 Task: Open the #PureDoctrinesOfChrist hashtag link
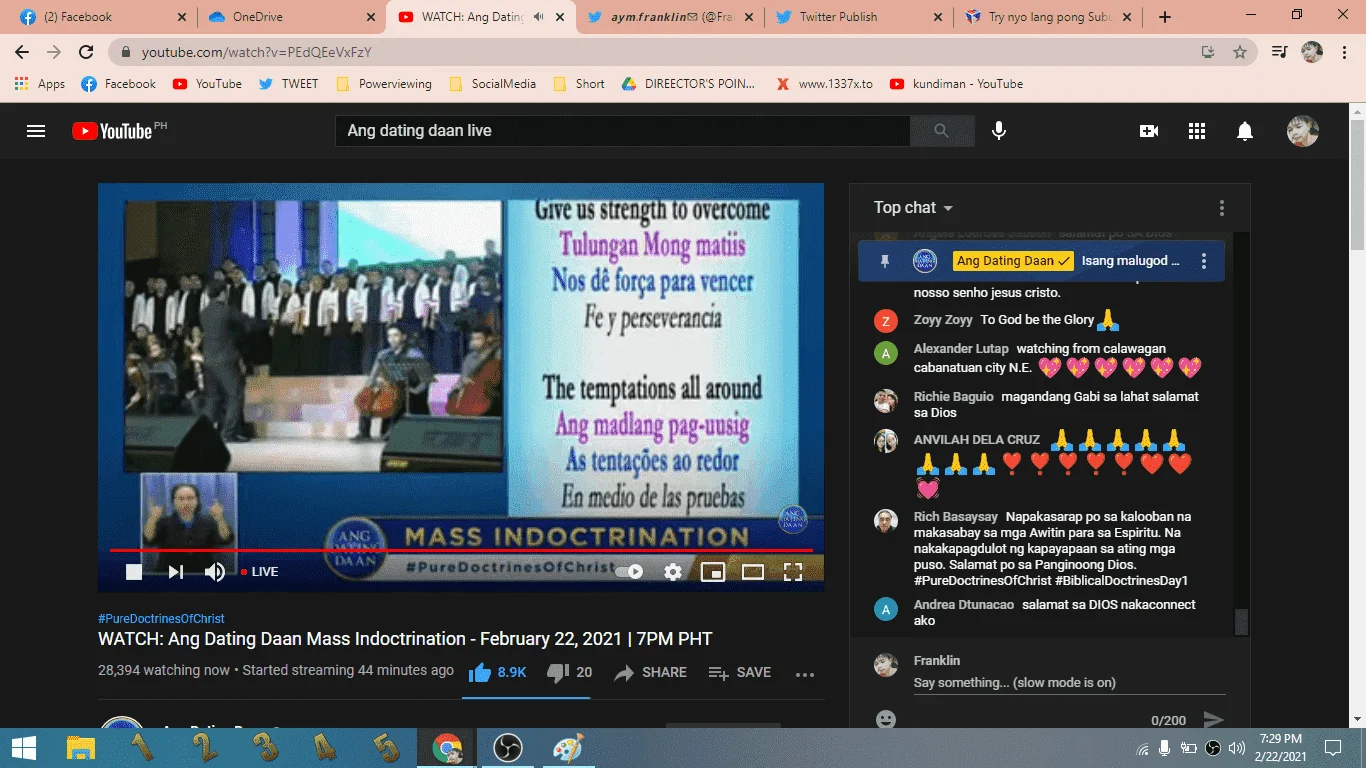(x=161, y=619)
